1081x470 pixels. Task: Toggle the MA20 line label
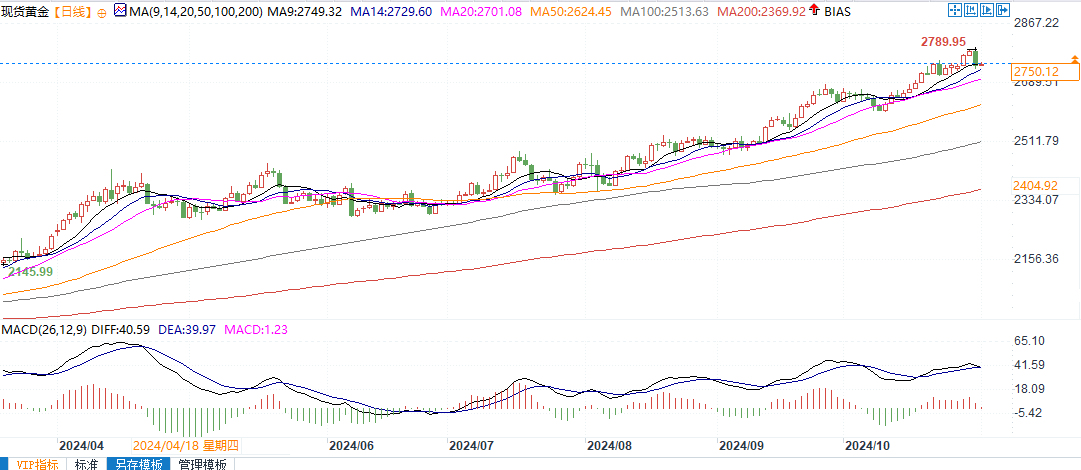[x=468, y=11]
